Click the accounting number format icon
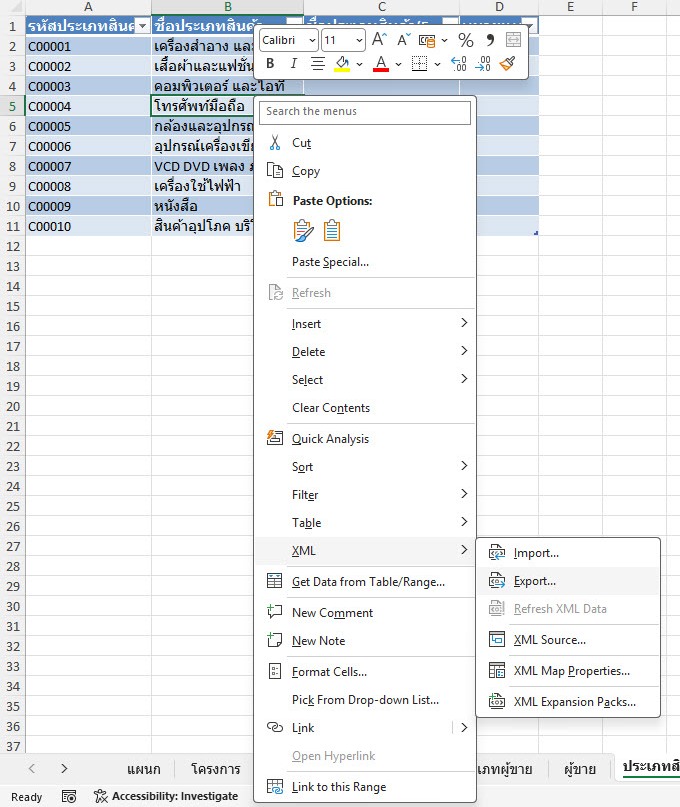Viewport: 680px width, 807px height. tap(427, 40)
